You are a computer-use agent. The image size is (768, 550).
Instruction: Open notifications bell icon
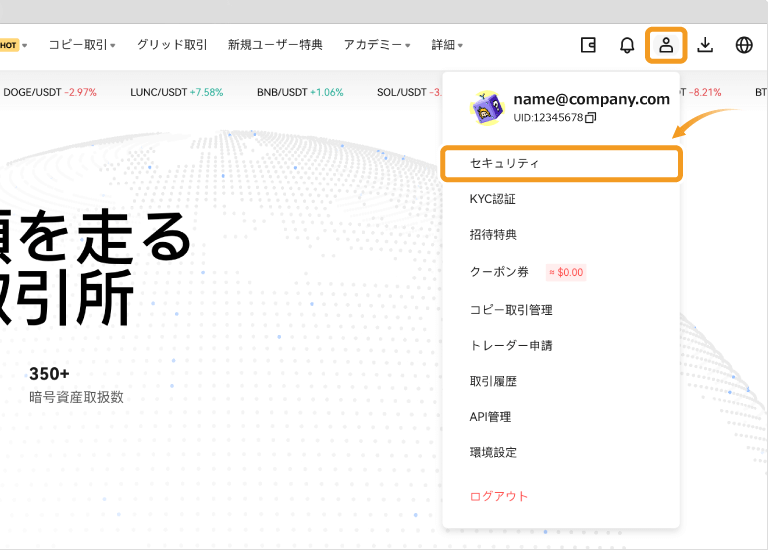(x=627, y=45)
